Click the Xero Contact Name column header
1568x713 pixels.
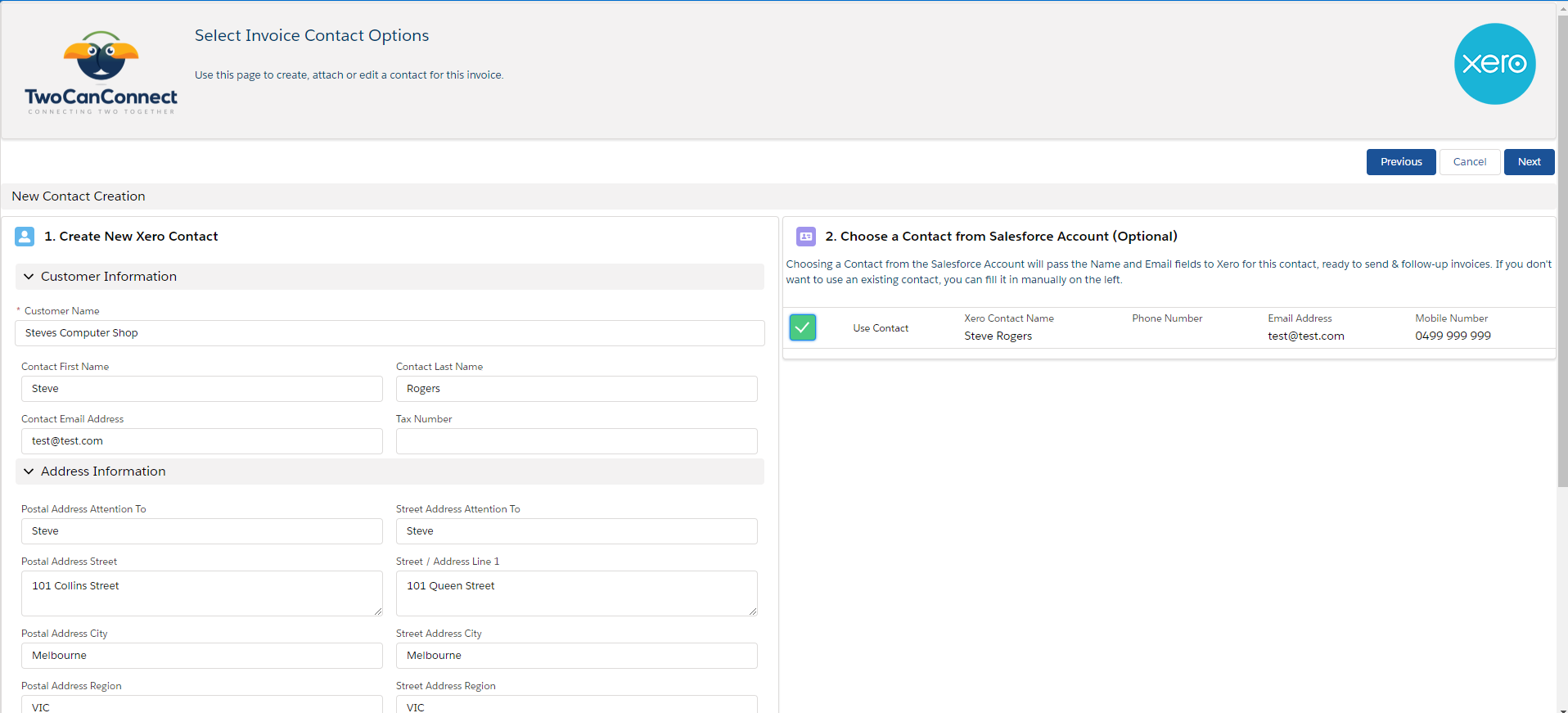[x=1009, y=318]
